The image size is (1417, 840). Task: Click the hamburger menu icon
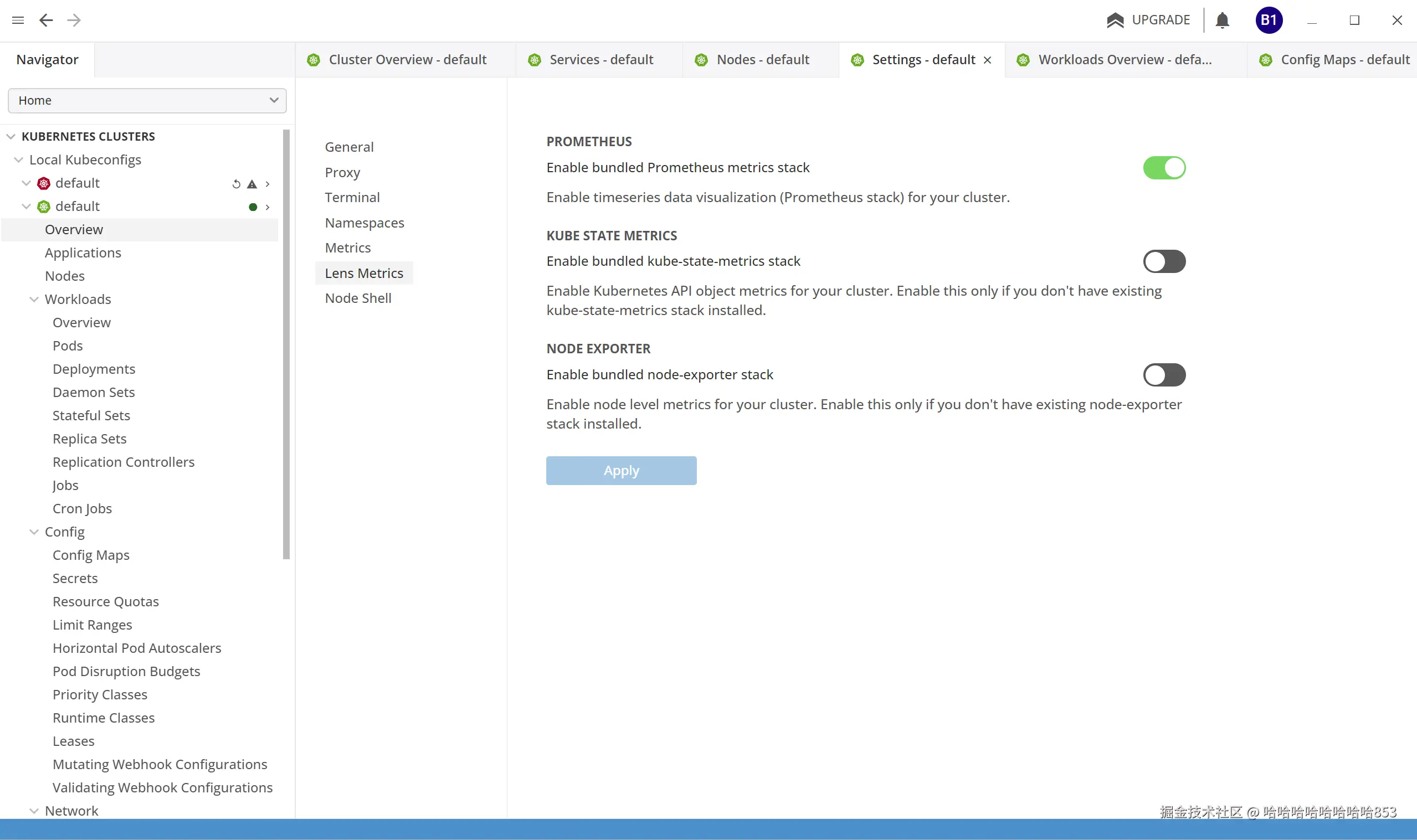18,20
